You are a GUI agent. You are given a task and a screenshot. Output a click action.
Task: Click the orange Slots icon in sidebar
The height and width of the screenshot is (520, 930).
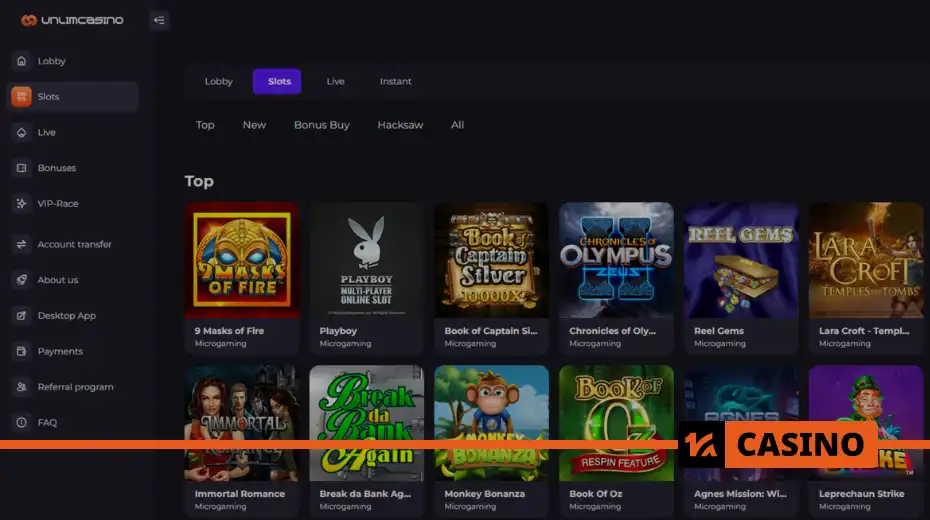(21, 97)
